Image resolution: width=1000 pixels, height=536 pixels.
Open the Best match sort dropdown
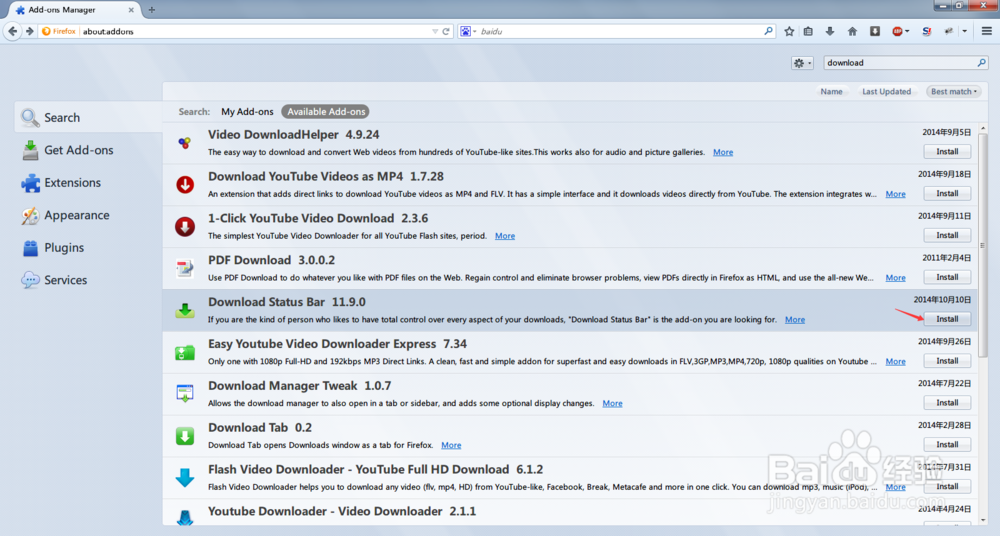click(953, 91)
